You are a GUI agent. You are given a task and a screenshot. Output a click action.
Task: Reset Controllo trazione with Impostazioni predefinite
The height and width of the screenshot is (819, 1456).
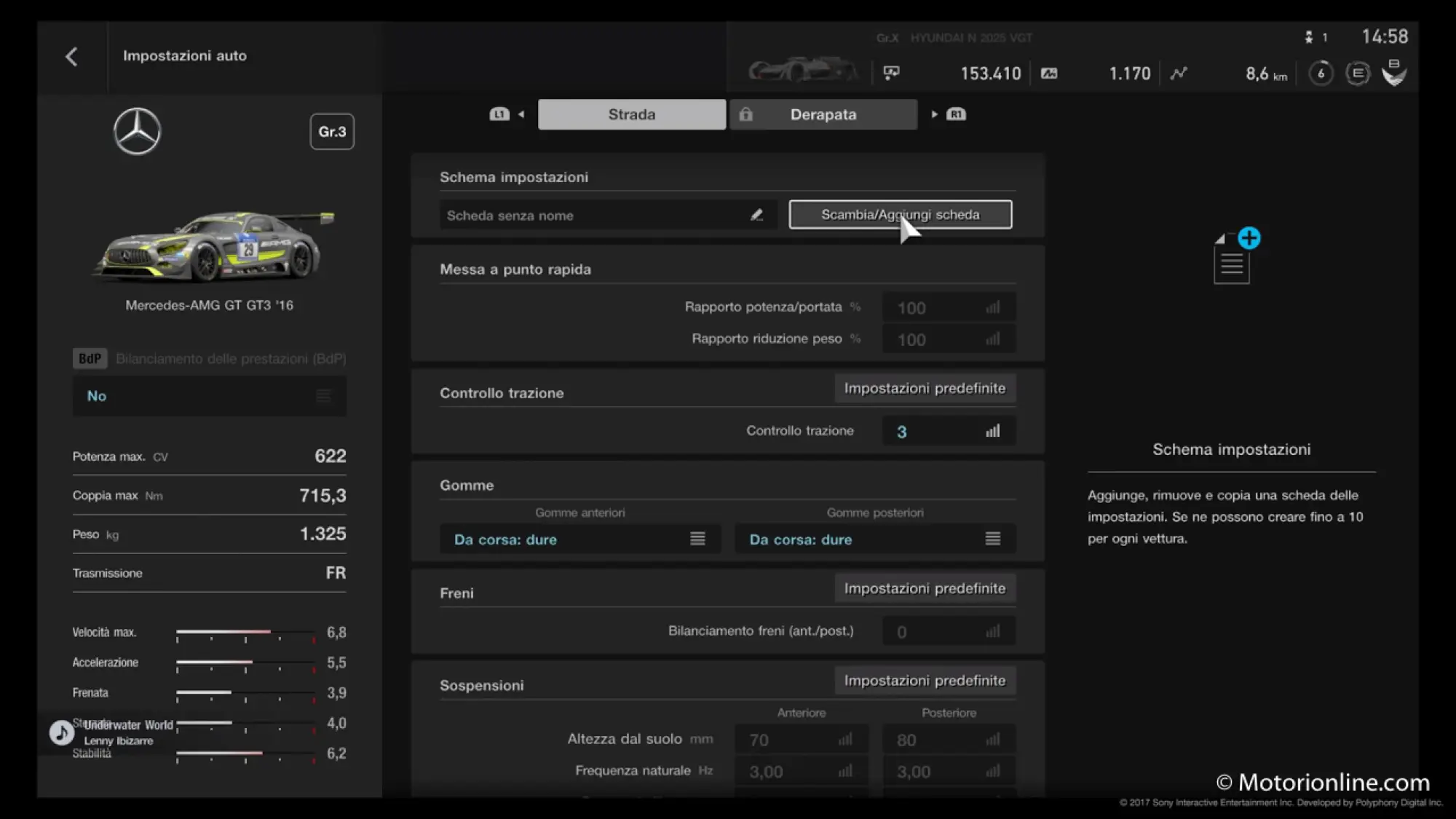click(924, 388)
